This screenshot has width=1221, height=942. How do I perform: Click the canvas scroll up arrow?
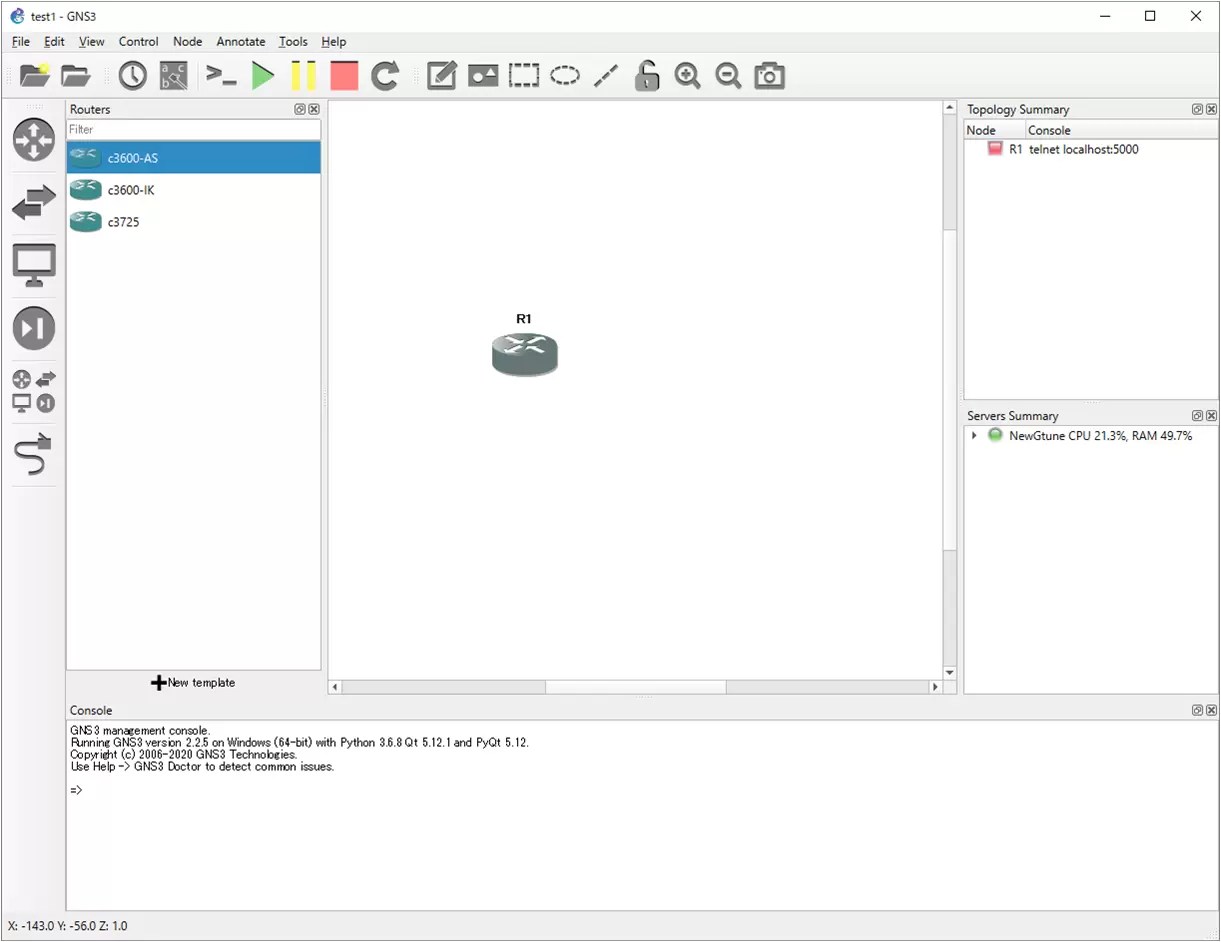pyautogui.click(x=950, y=107)
